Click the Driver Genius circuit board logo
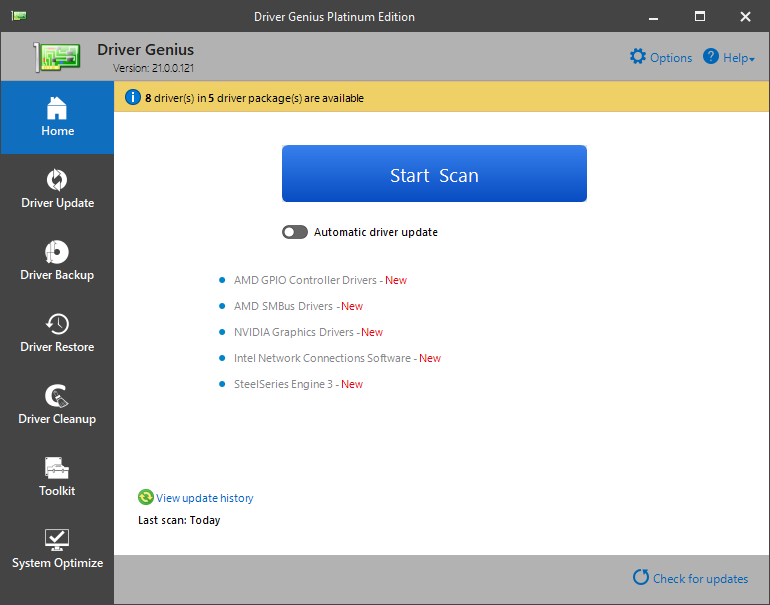The image size is (770, 605). click(x=57, y=57)
